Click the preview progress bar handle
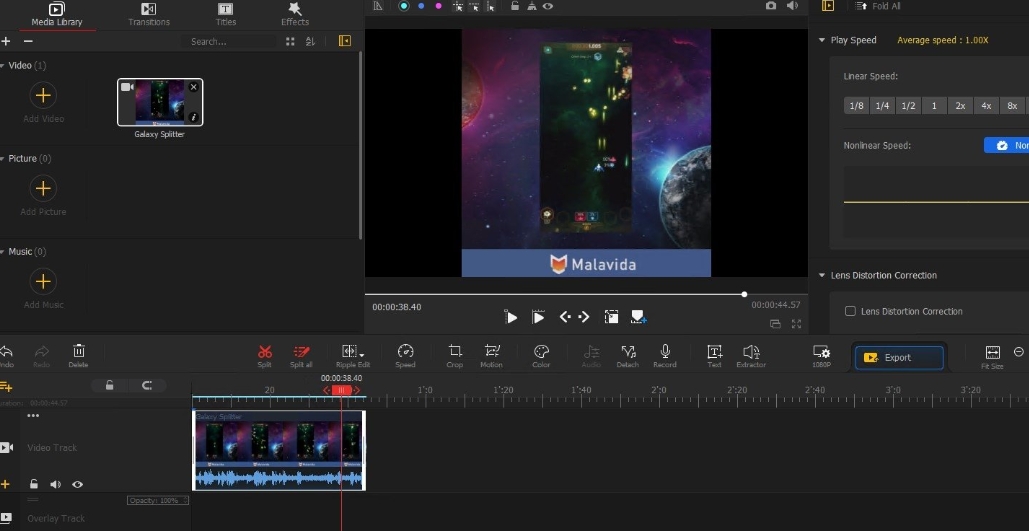Viewport: 1029px width, 531px height. 744,294
